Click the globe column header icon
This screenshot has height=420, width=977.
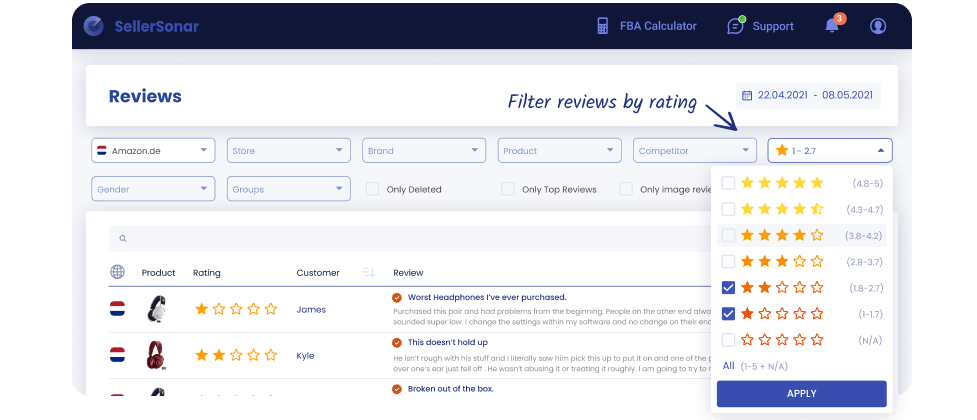tap(117, 272)
